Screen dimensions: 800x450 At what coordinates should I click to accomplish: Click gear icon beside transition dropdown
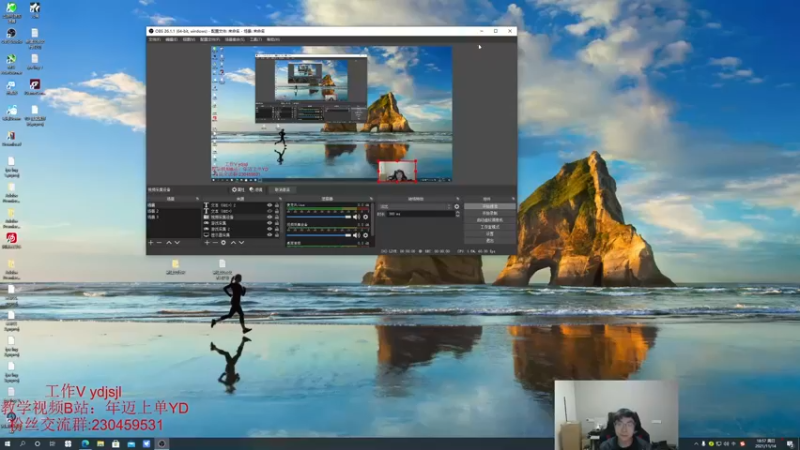point(457,207)
